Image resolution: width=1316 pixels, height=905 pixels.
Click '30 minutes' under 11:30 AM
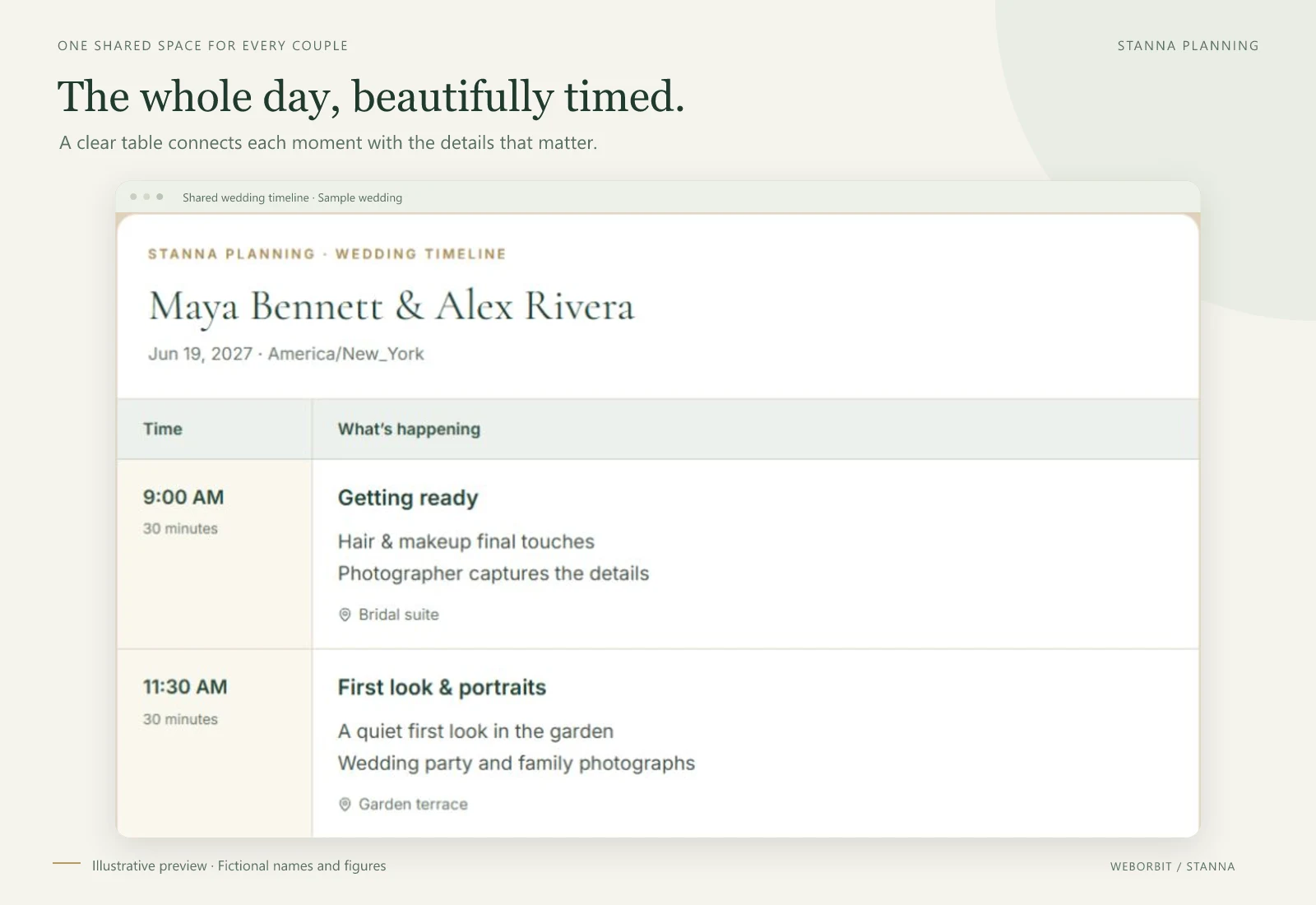click(x=180, y=719)
